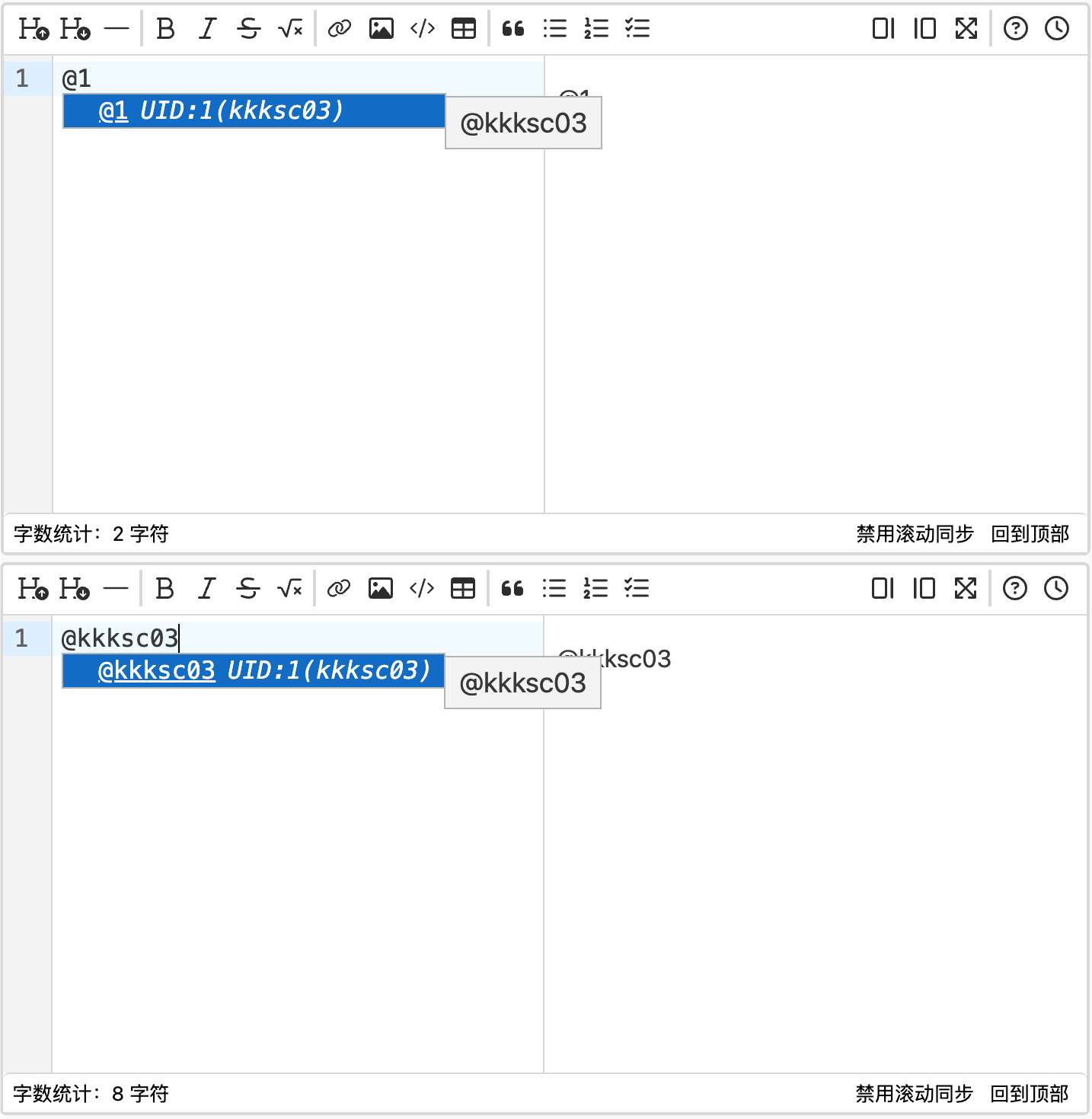This screenshot has height=1119, width=1092.
Task: Insert code block in bottom editor
Action: pyautogui.click(x=422, y=589)
